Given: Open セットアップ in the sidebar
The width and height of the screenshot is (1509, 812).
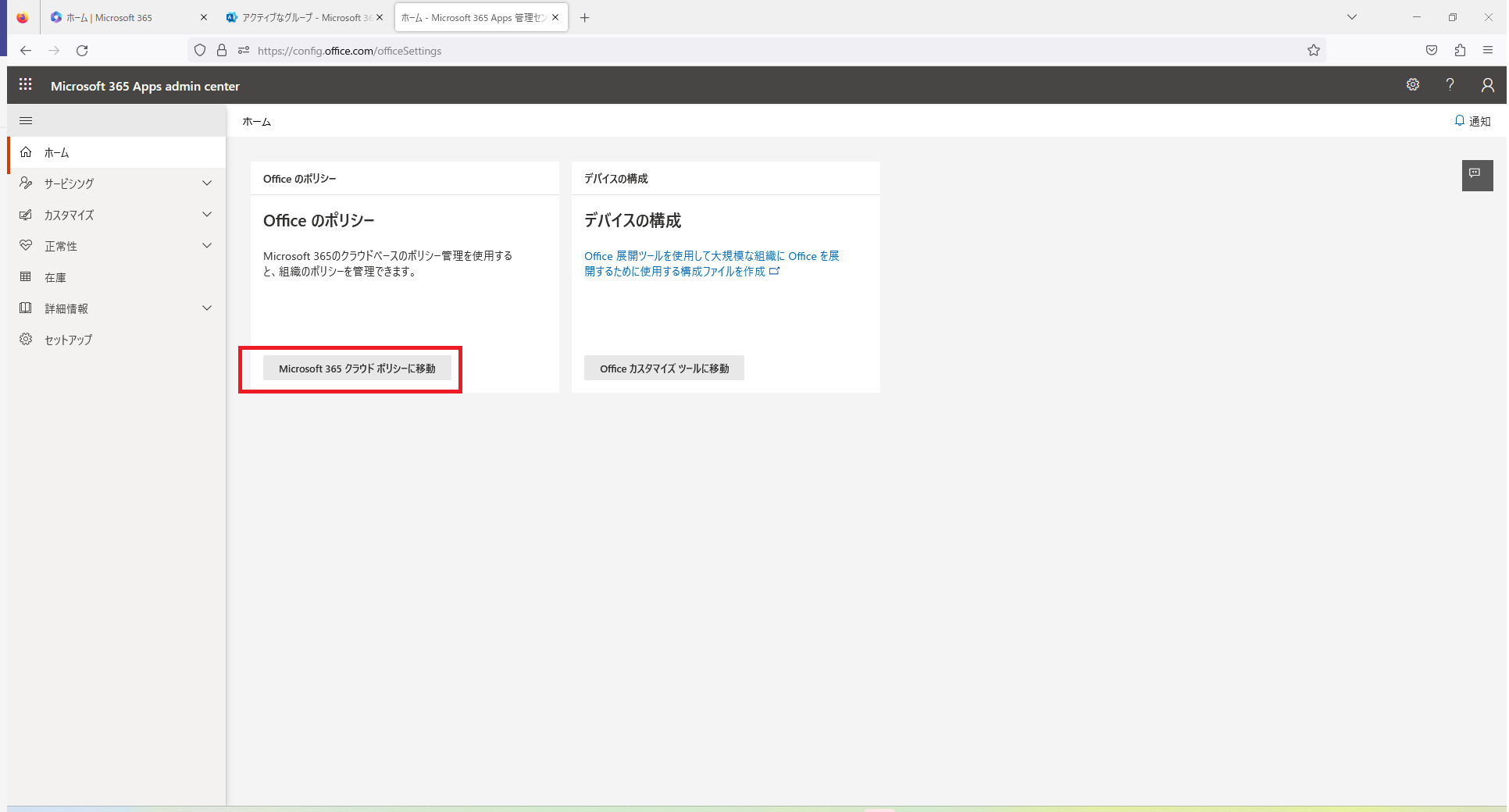Looking at the screenshot, I should point(68,340).
